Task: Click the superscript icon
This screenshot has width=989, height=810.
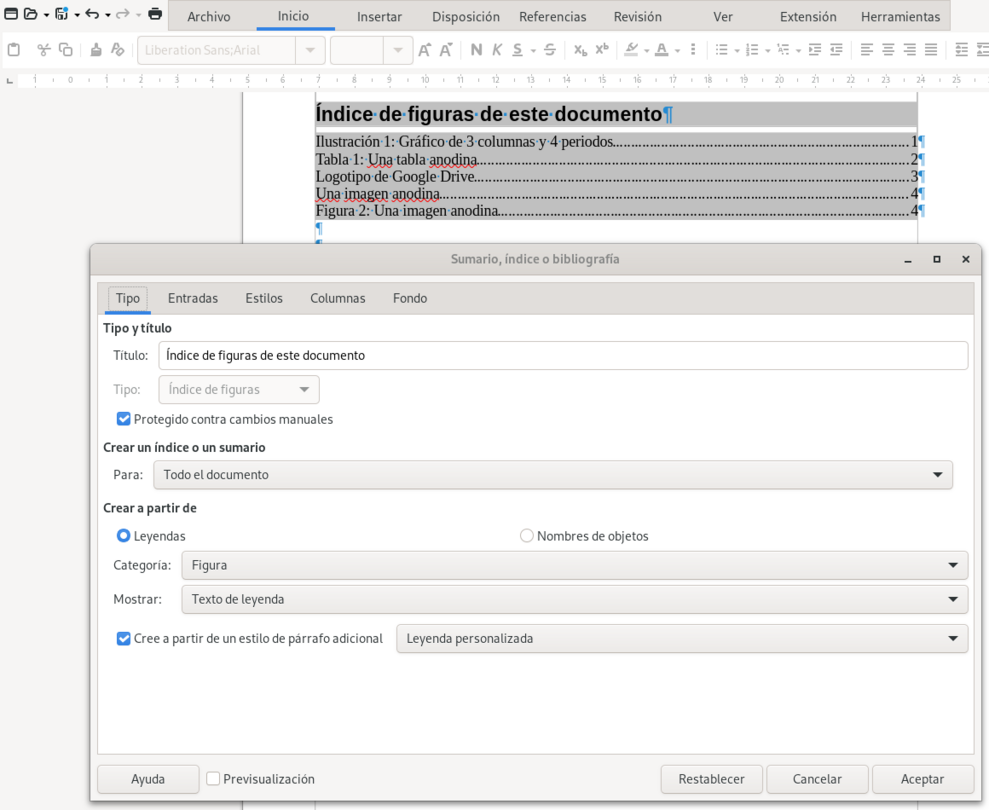Action: (602, 50)
